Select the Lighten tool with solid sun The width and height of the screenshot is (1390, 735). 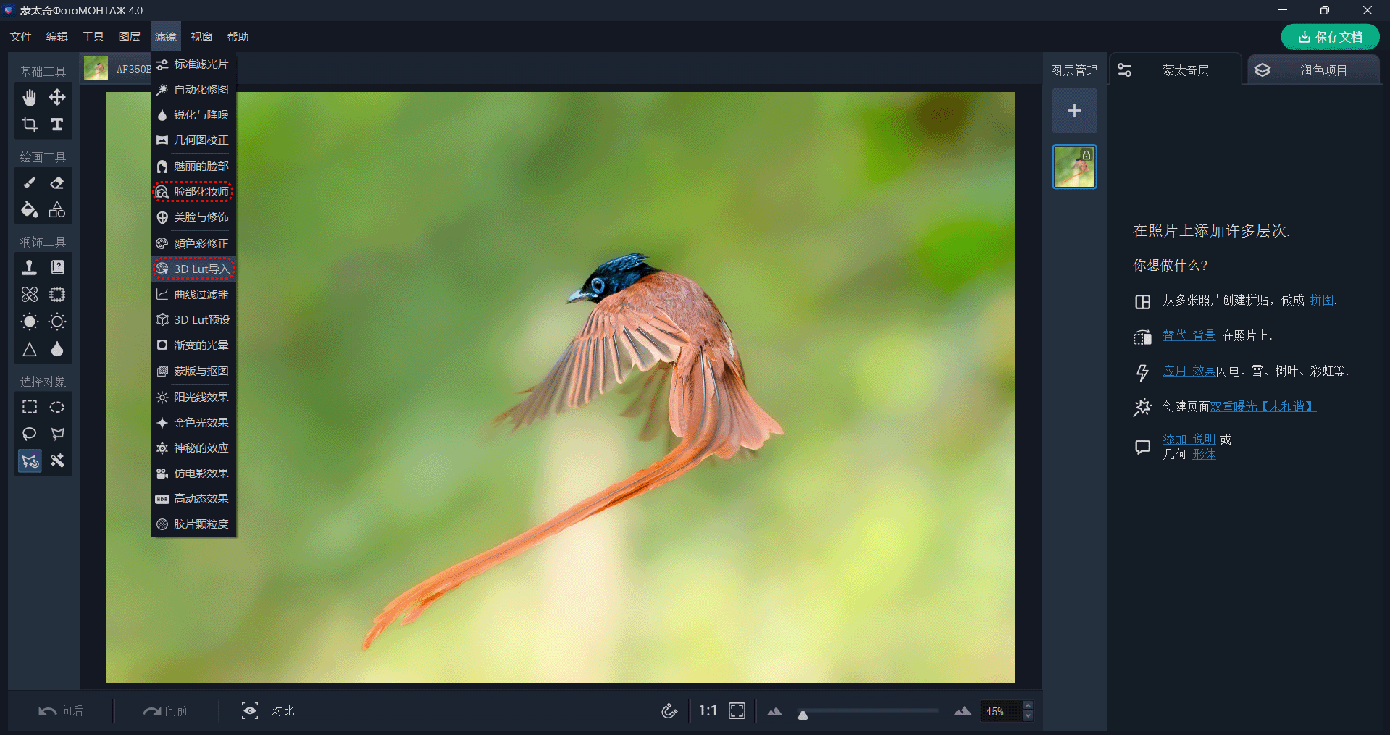coord(30,321)
